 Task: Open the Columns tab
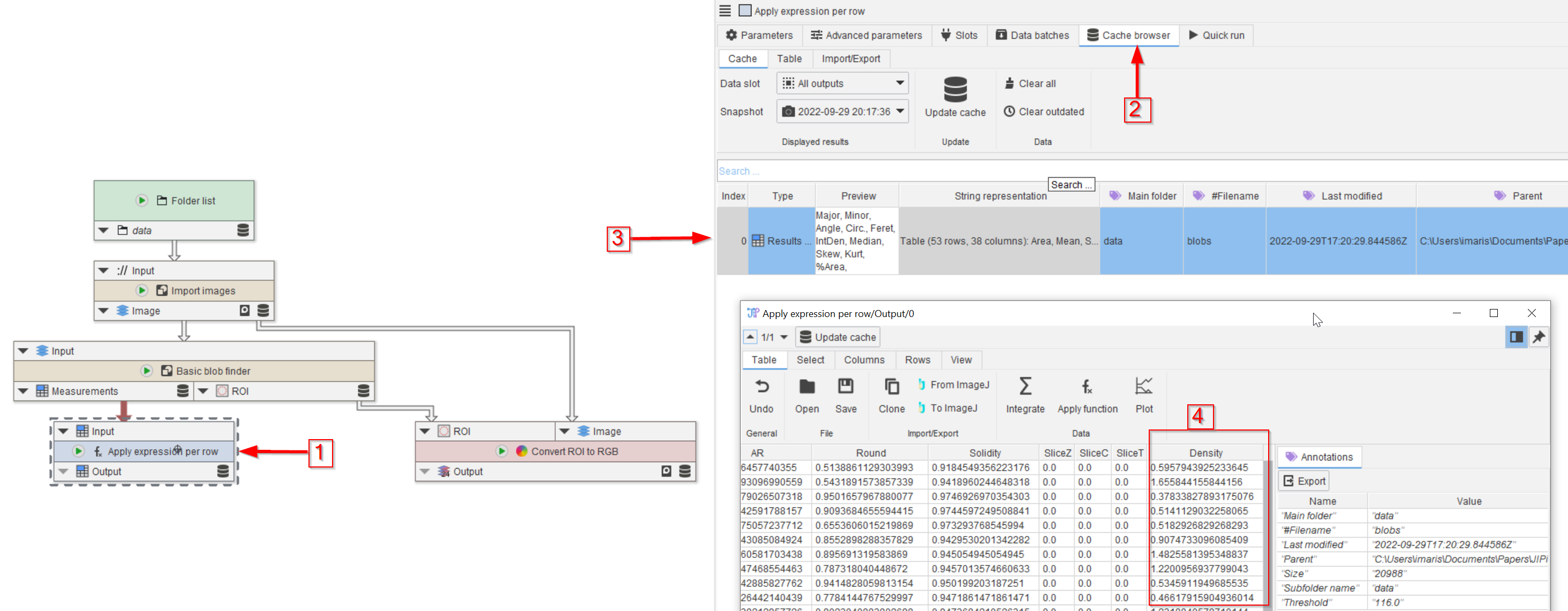(863, 360)
